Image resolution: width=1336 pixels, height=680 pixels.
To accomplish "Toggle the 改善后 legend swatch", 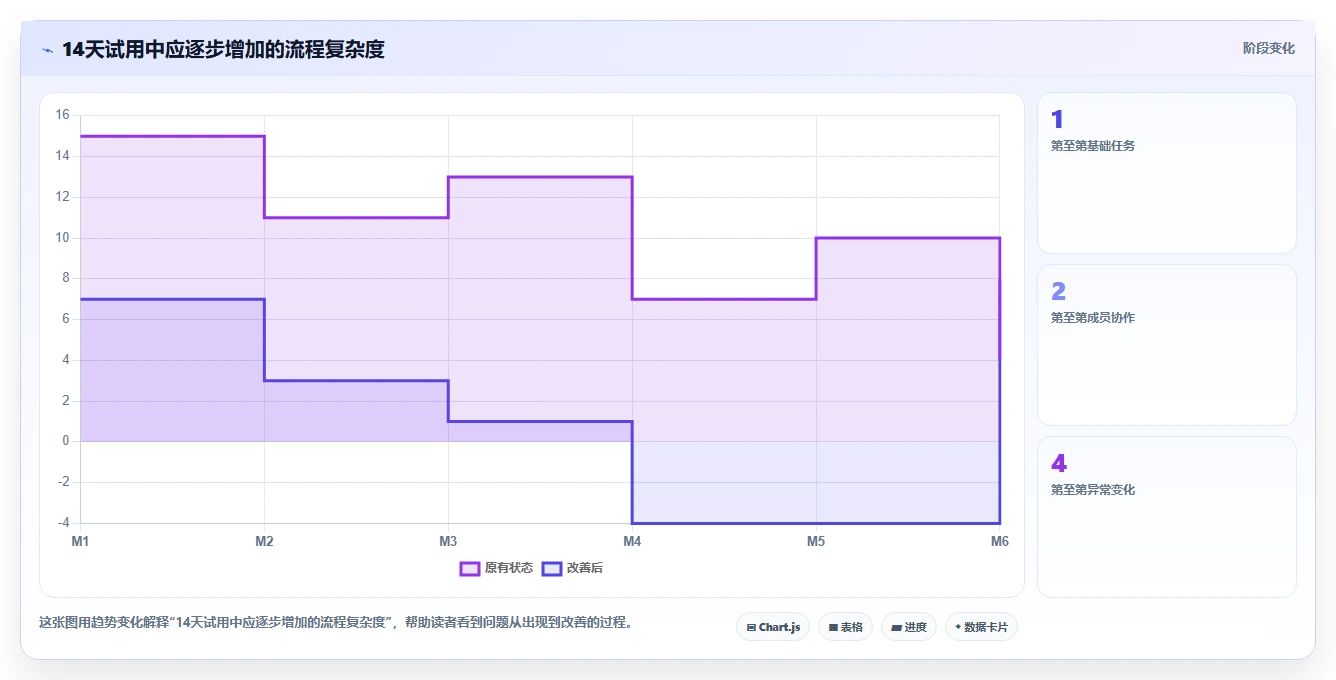I will click(x=552, y=568).
